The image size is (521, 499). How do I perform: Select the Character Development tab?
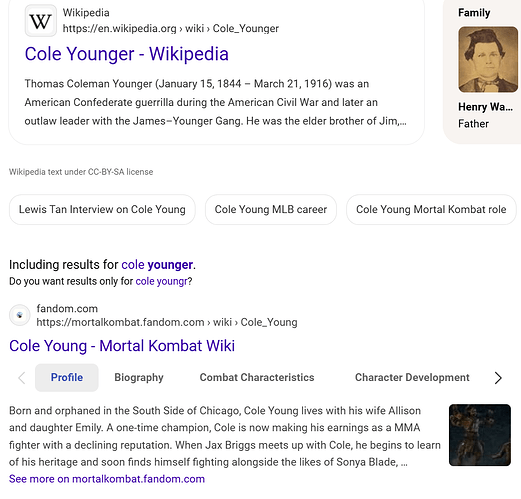[x=412, y=377]
